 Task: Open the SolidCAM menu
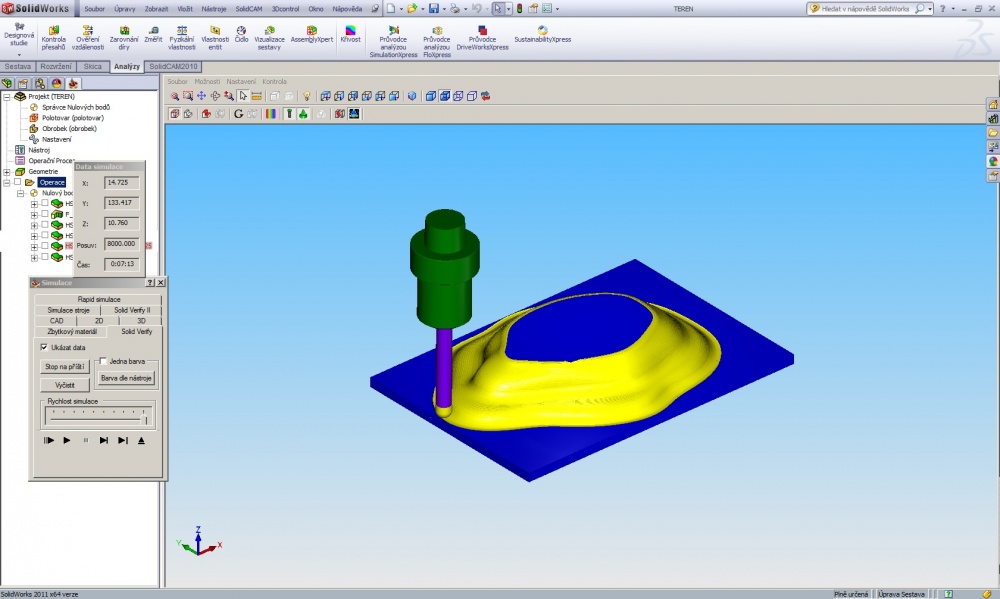(x=249, y=9)
